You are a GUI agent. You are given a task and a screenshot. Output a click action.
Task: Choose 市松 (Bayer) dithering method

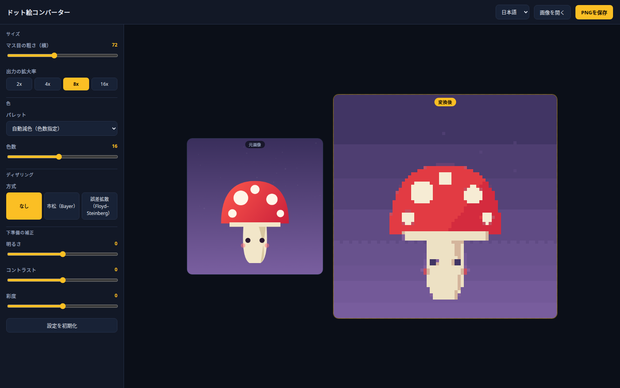(x=61, y=206)
